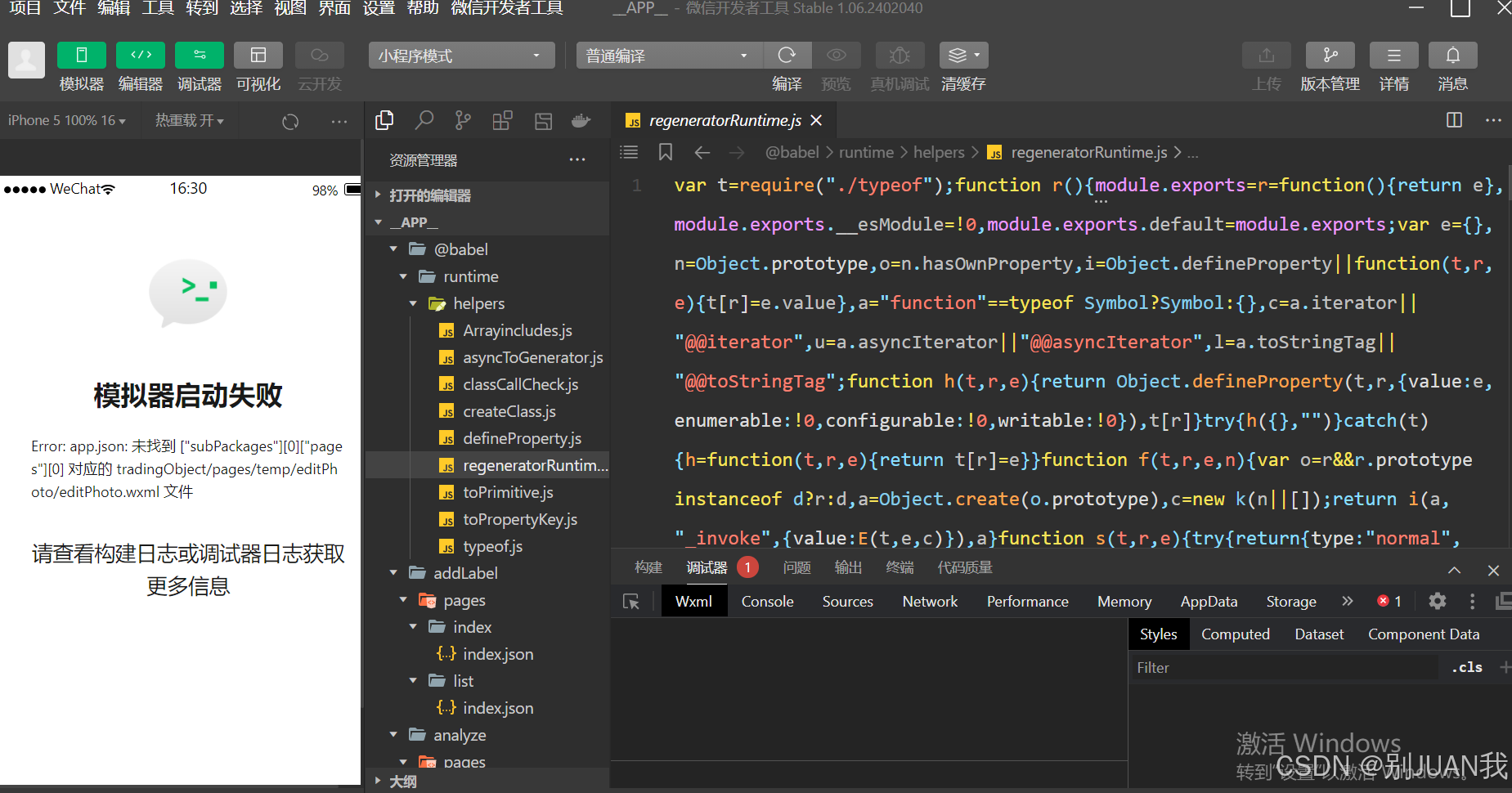Click the compile refresh icon
The image size is (1512, 793).
(x=787, y=56)
